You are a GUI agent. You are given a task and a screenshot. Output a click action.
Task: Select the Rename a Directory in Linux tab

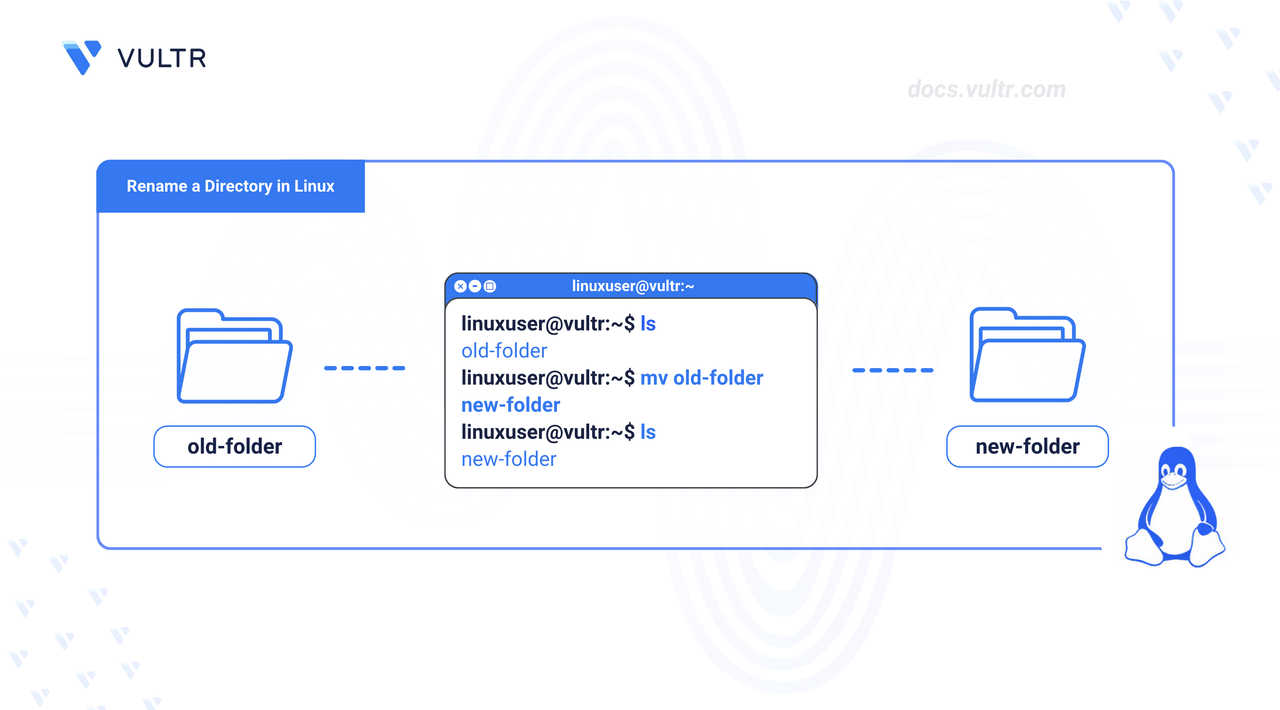(x=231, y=187)
